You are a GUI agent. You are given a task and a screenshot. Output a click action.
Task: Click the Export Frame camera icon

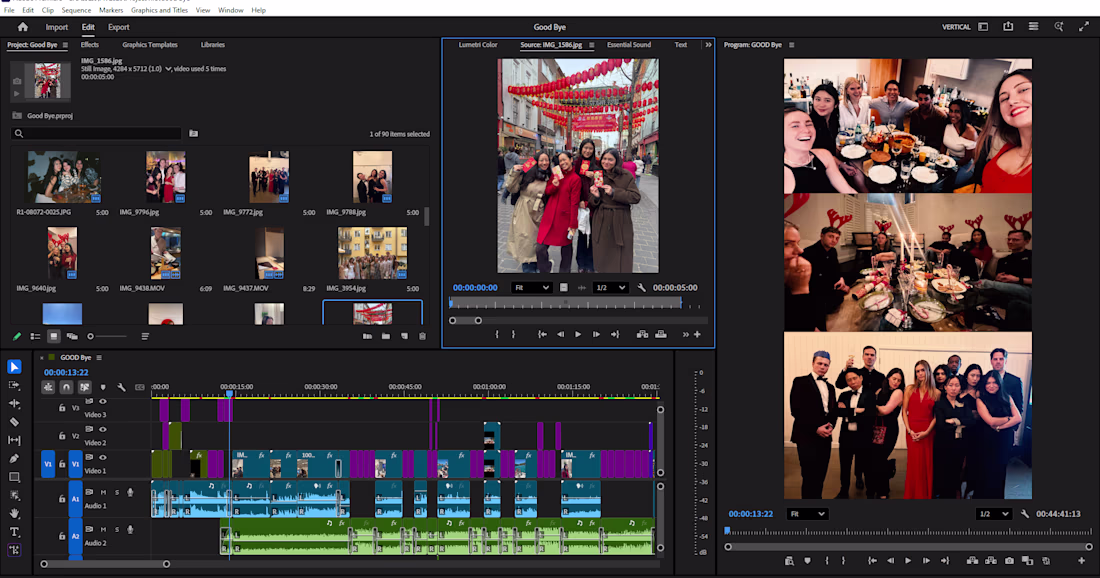tap(1009, 560)
